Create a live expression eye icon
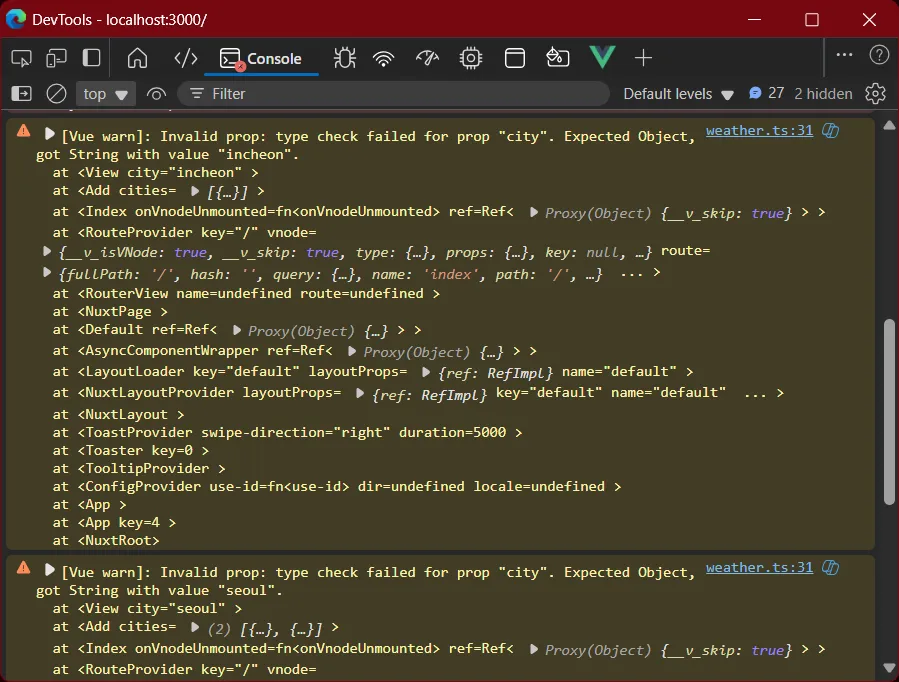 click(156, 93)
